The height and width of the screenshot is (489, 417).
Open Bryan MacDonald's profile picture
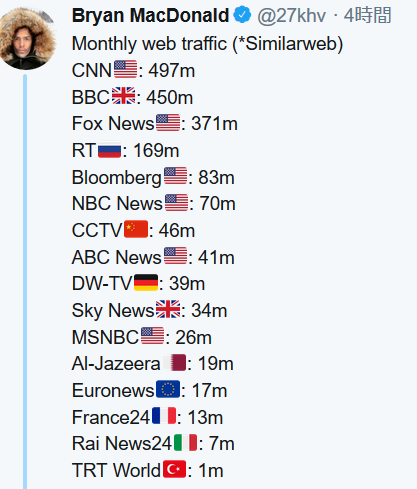pos(27,39)
